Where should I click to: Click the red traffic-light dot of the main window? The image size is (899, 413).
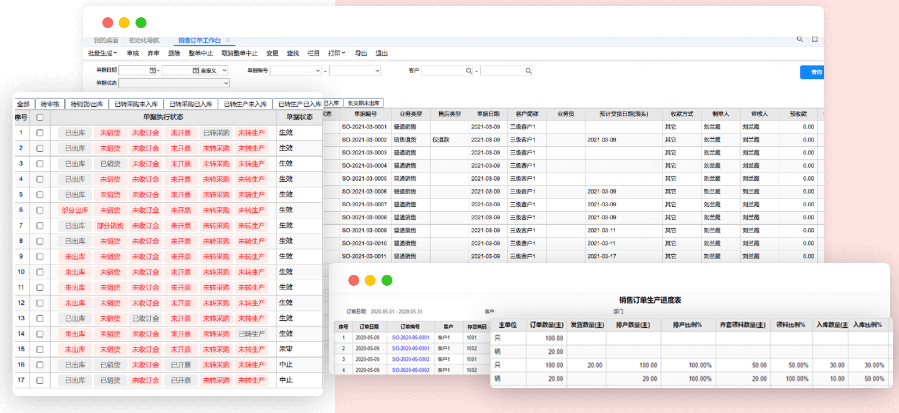tap(108, 22)
